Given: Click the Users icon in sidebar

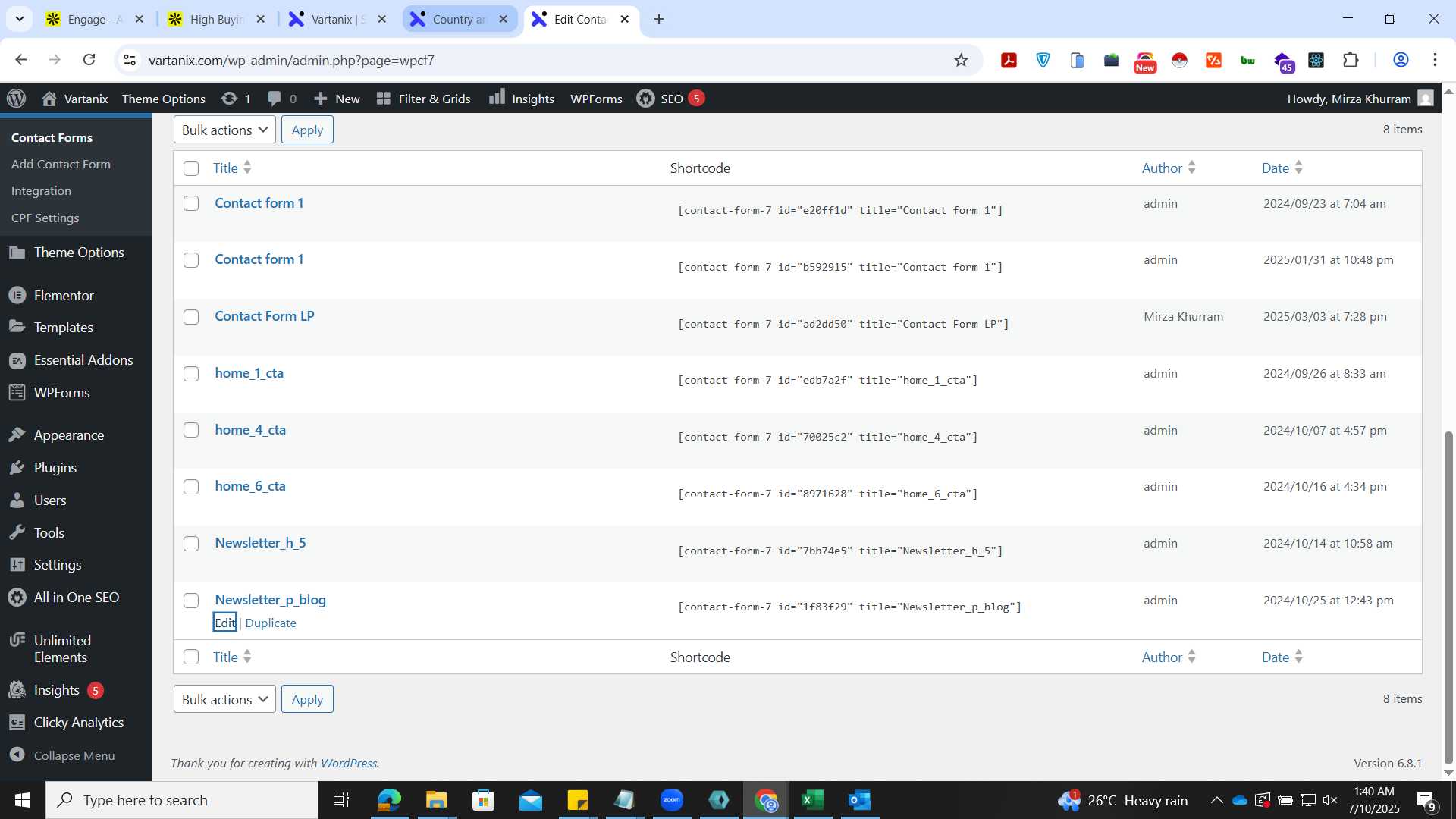Looking at the screenshot, I should [x=17, y=500].
